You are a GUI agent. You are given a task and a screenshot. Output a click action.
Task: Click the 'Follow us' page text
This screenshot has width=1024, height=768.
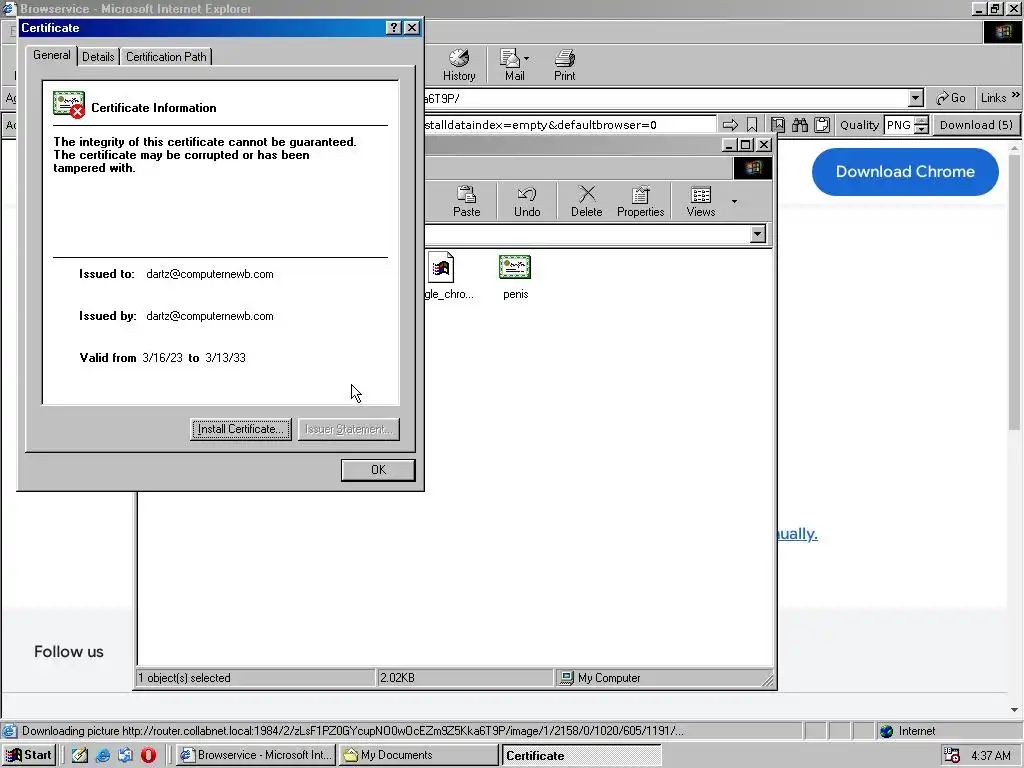pyautogui.click(x=69, y=652)
